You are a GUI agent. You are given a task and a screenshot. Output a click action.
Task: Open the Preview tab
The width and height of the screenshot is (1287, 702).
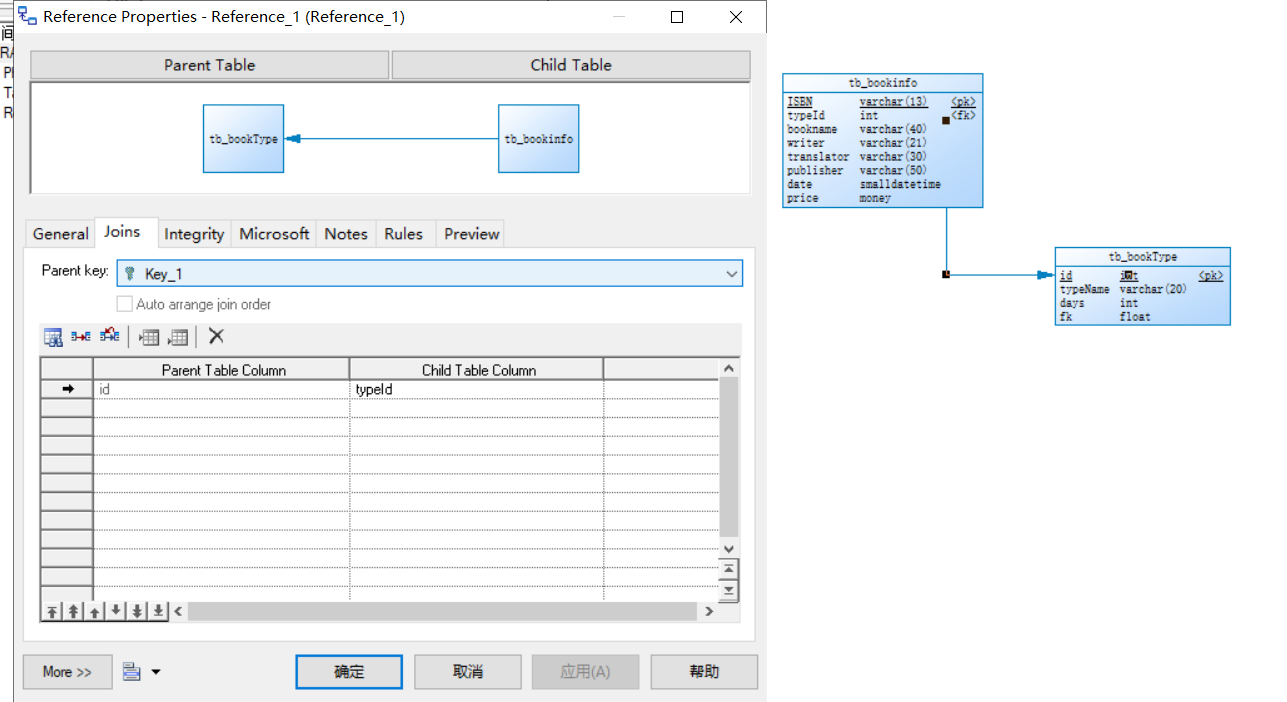click(471, 234)
